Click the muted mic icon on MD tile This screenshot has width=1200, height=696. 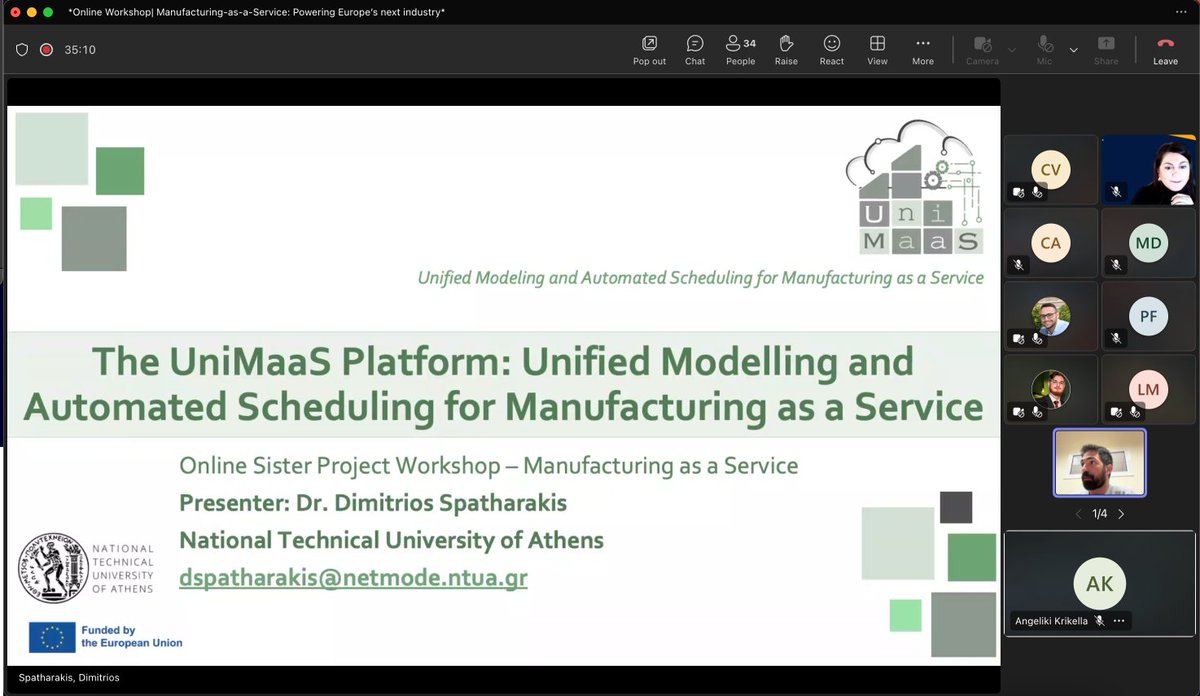pyautogui.click(x=1115, y=265)
